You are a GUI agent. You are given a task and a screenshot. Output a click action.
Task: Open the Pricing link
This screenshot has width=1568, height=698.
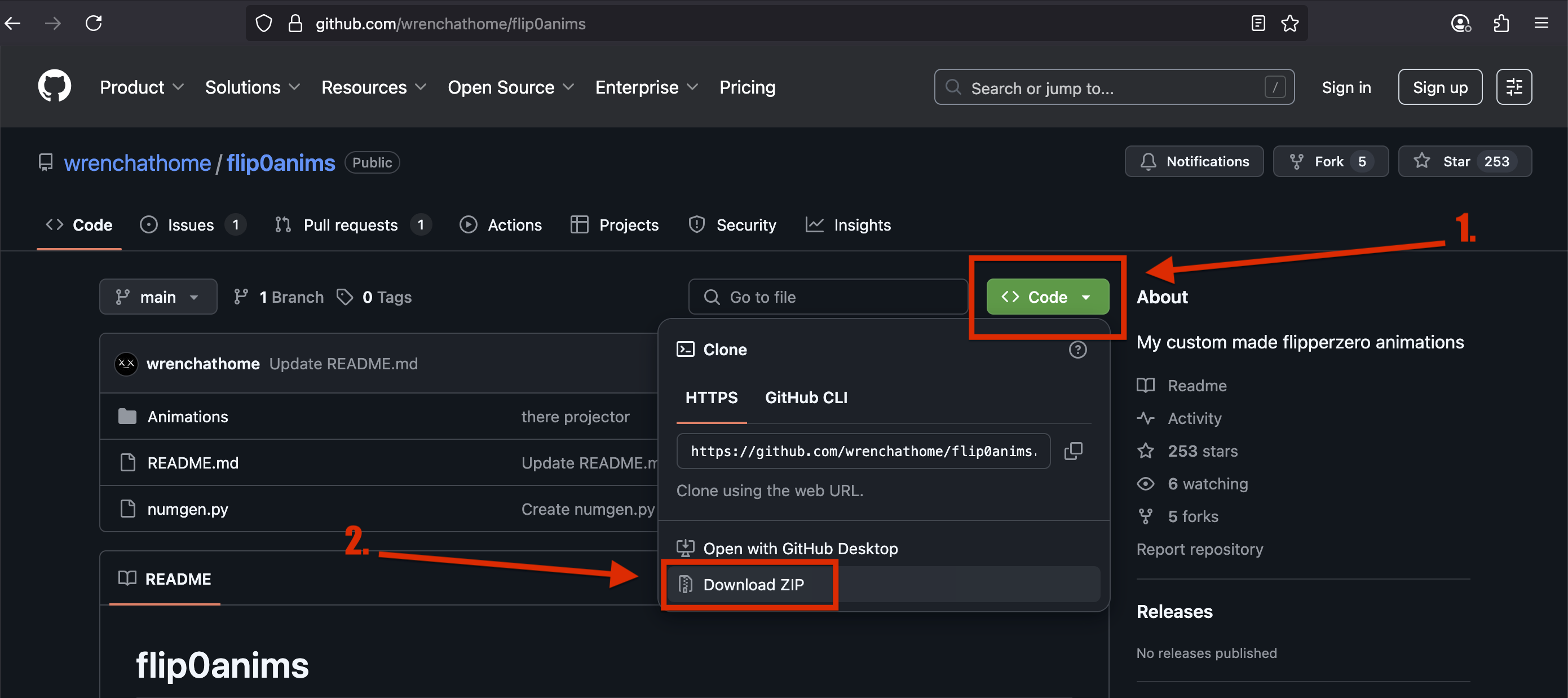click(x=747, y=87)
